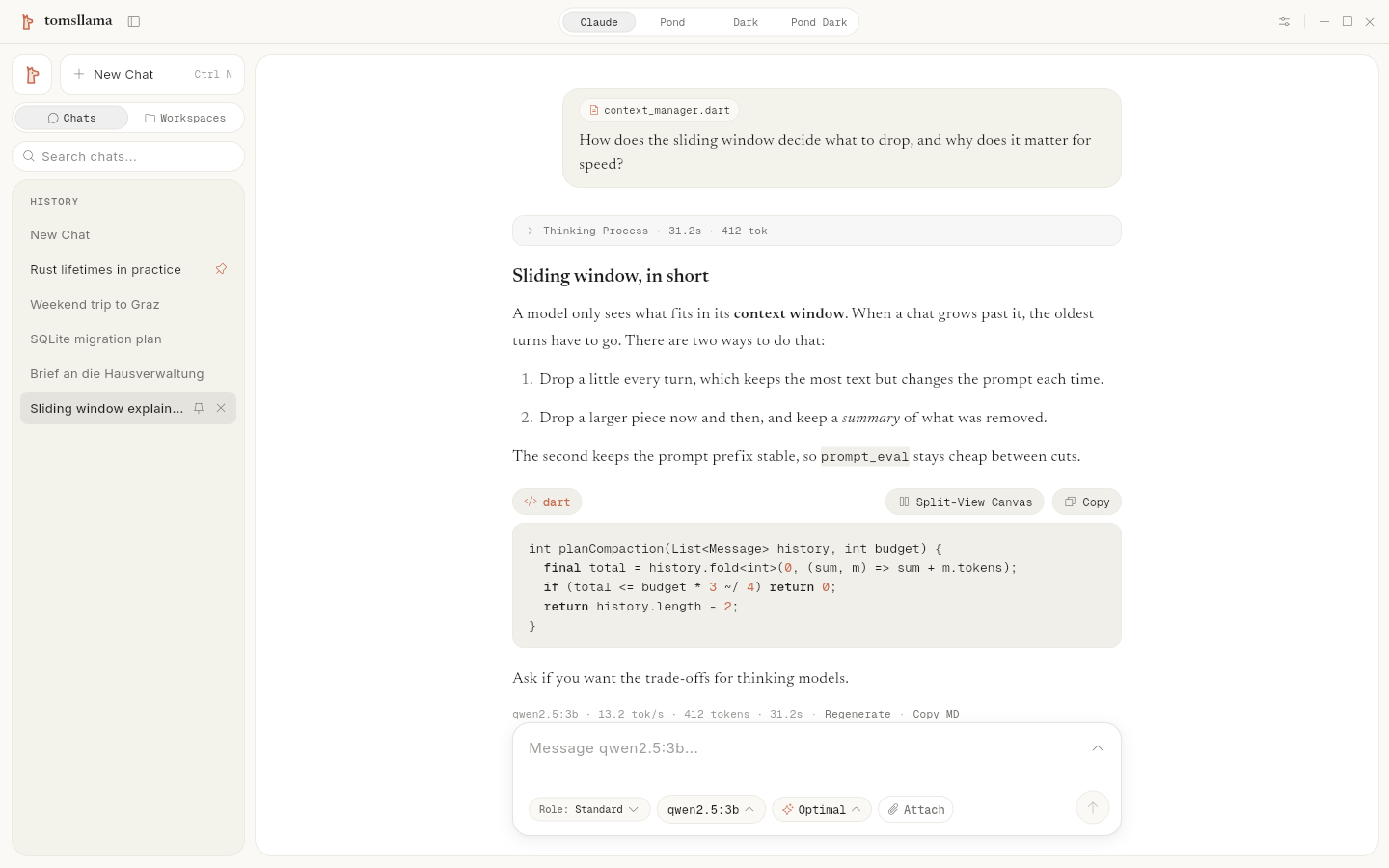Open Split-View Canvas

click(965, 502)
